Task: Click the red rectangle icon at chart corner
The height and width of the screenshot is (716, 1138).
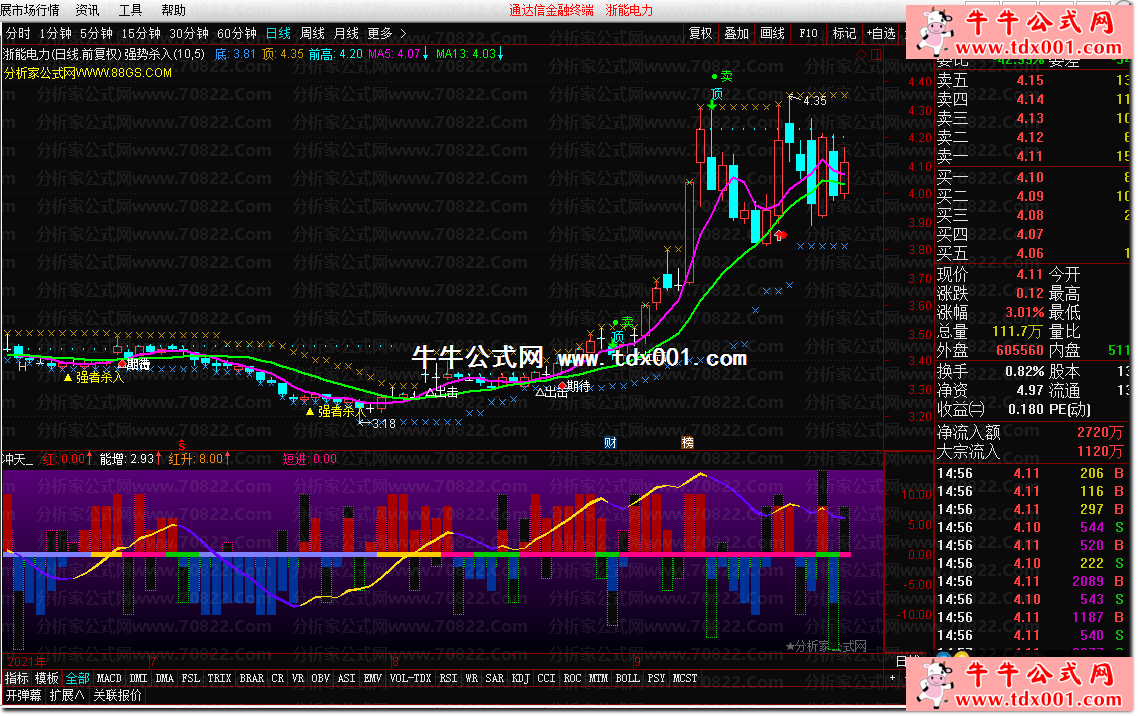Action: tap(876, 54)
